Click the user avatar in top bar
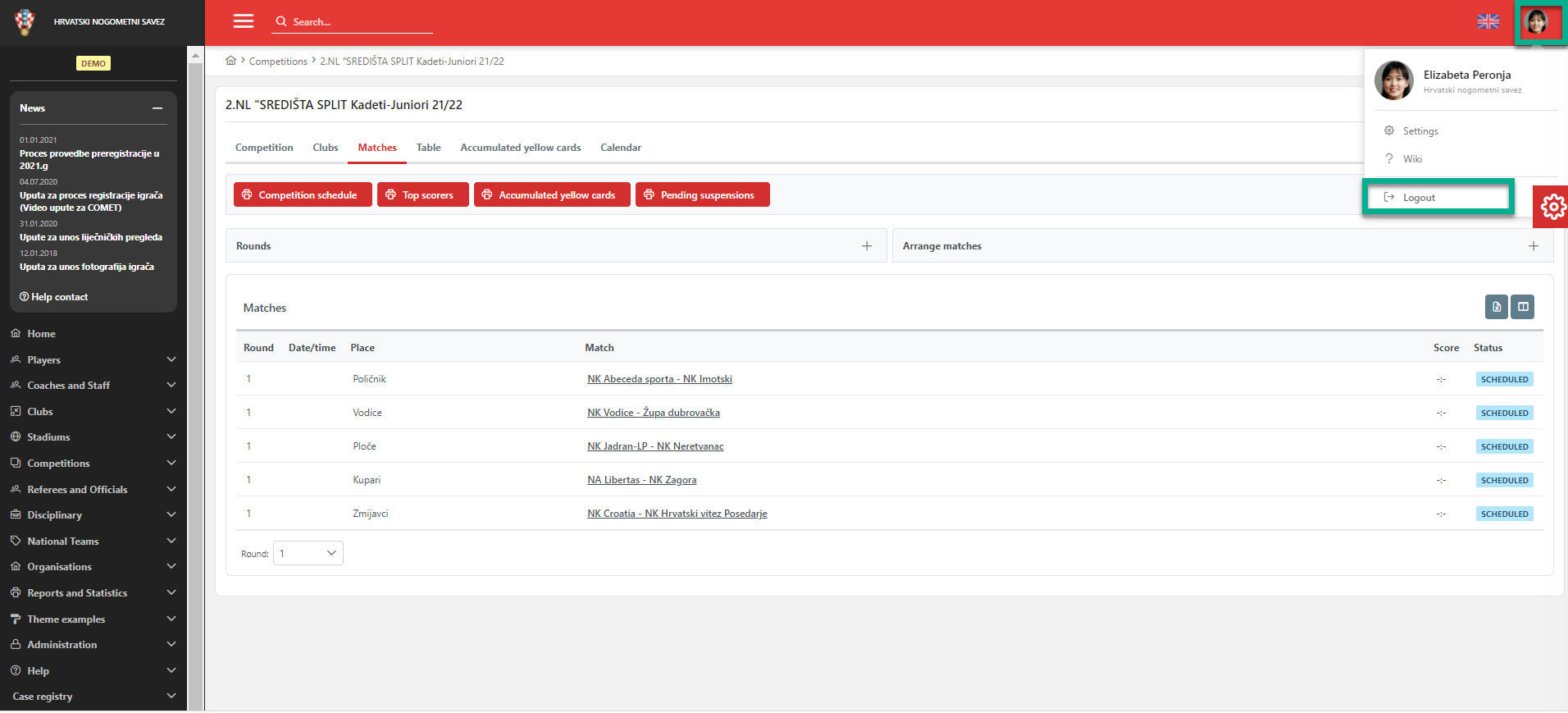The image size is (1568, 713). tap(1535, 22)
